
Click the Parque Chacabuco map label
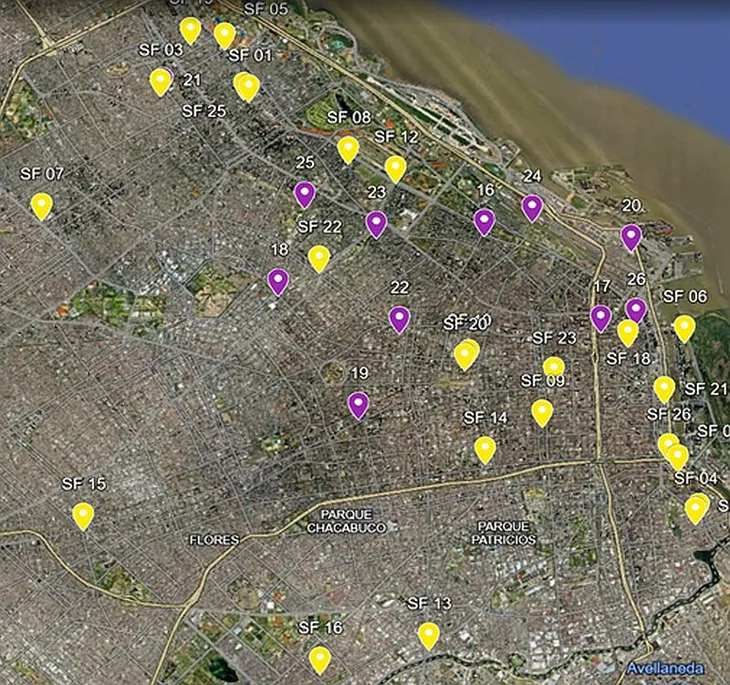click(x=339, y=521)
